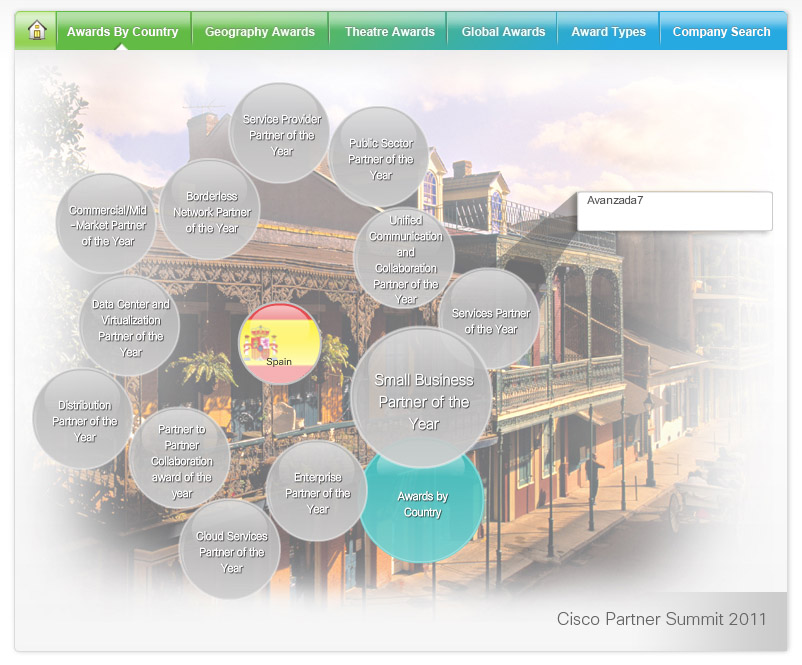Choose Distribution Partner of the Year bubble
Viewport: 802px width, 665px height.
(x=84, y=420)
